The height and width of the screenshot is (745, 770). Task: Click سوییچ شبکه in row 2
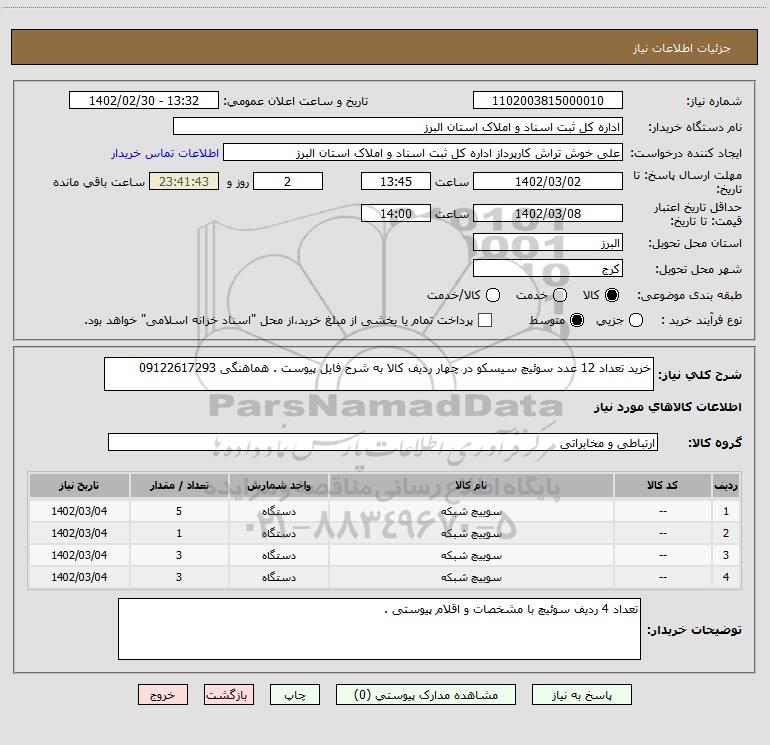(x=471, y=533)
